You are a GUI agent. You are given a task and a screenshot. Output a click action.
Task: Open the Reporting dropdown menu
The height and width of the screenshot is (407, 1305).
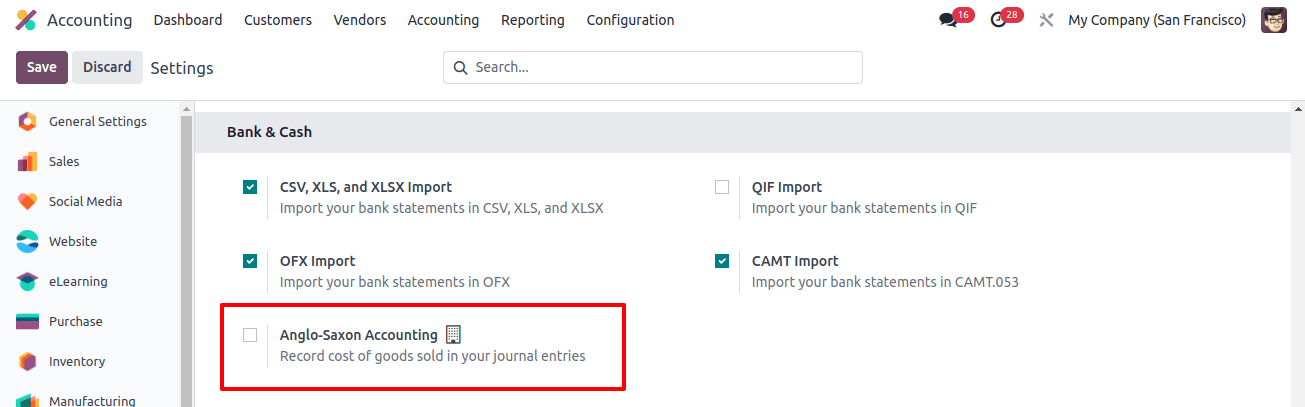point(533,20)
